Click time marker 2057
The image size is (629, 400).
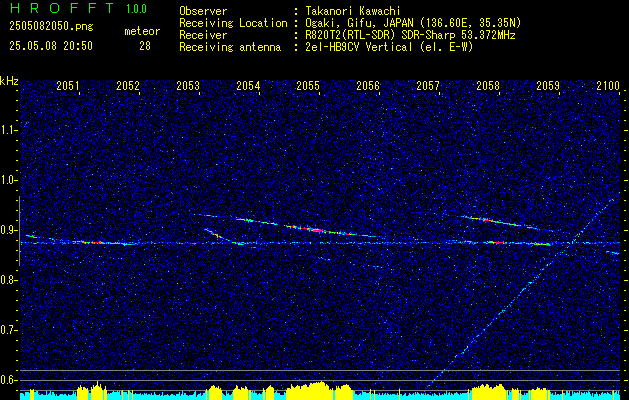coord(428,85)
